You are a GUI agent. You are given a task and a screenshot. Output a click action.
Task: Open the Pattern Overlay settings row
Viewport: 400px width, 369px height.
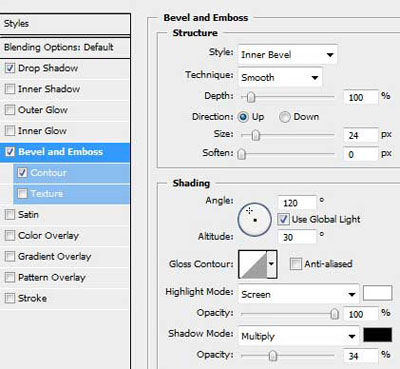coord(65,277)
